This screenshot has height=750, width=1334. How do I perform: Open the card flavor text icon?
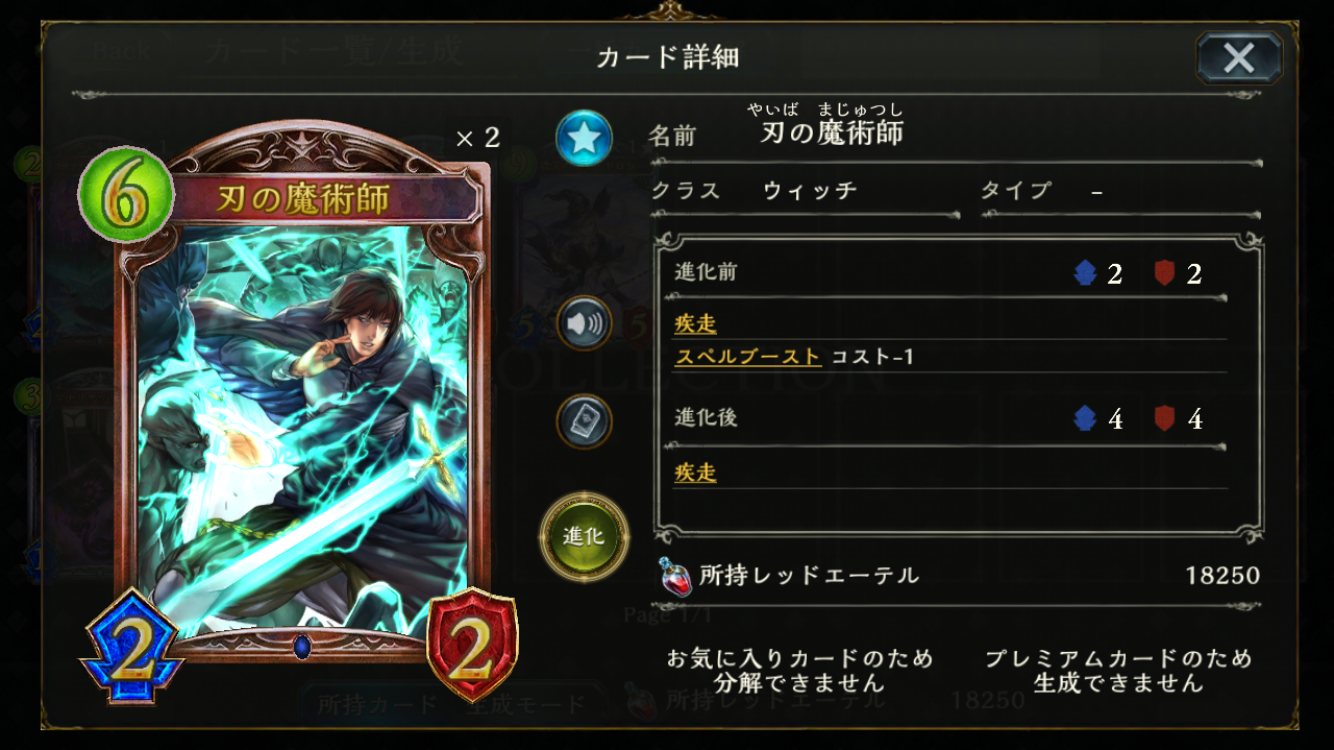pos(584,420)
